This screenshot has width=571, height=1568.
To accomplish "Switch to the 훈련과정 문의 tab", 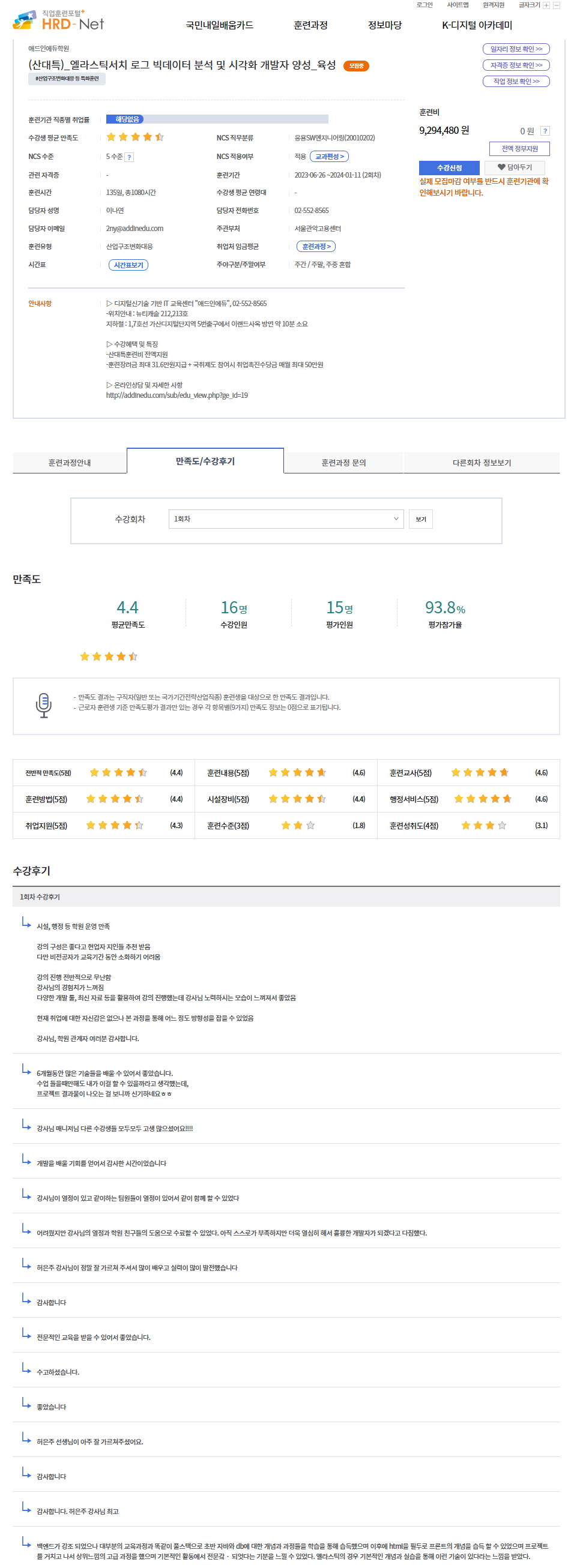I will click(x=343, y=463).
